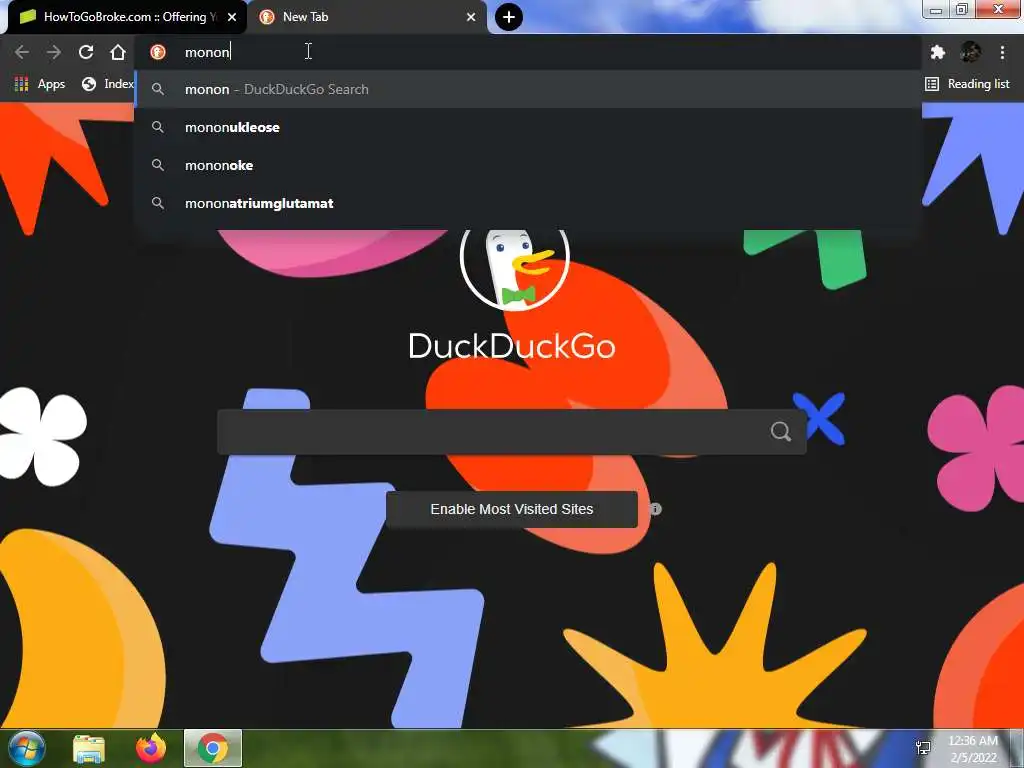The image size is (1024, 768).
Task: Open the Index bookmark
Action: point(108,84)
